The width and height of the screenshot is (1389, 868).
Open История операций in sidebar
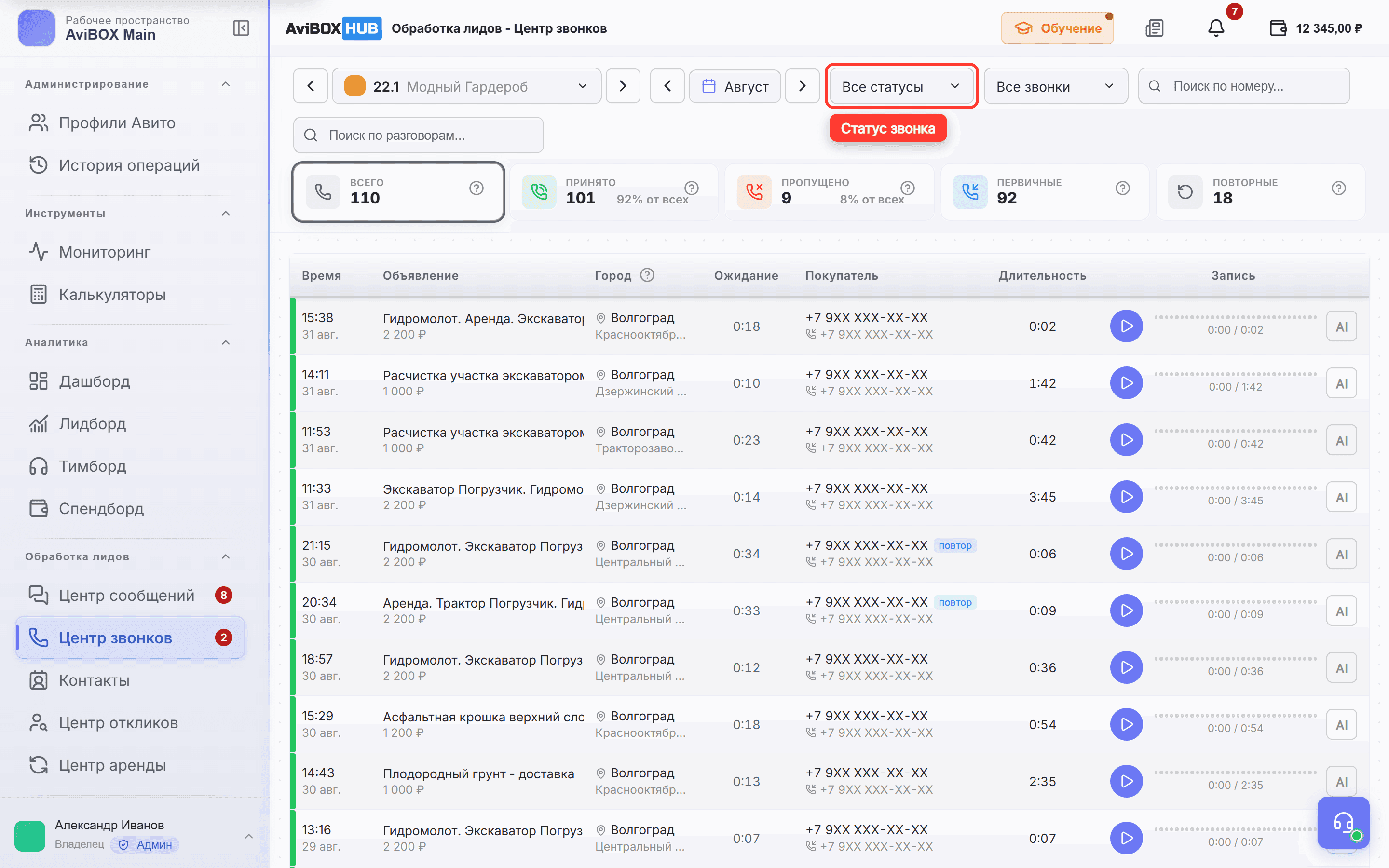(130, 165)
